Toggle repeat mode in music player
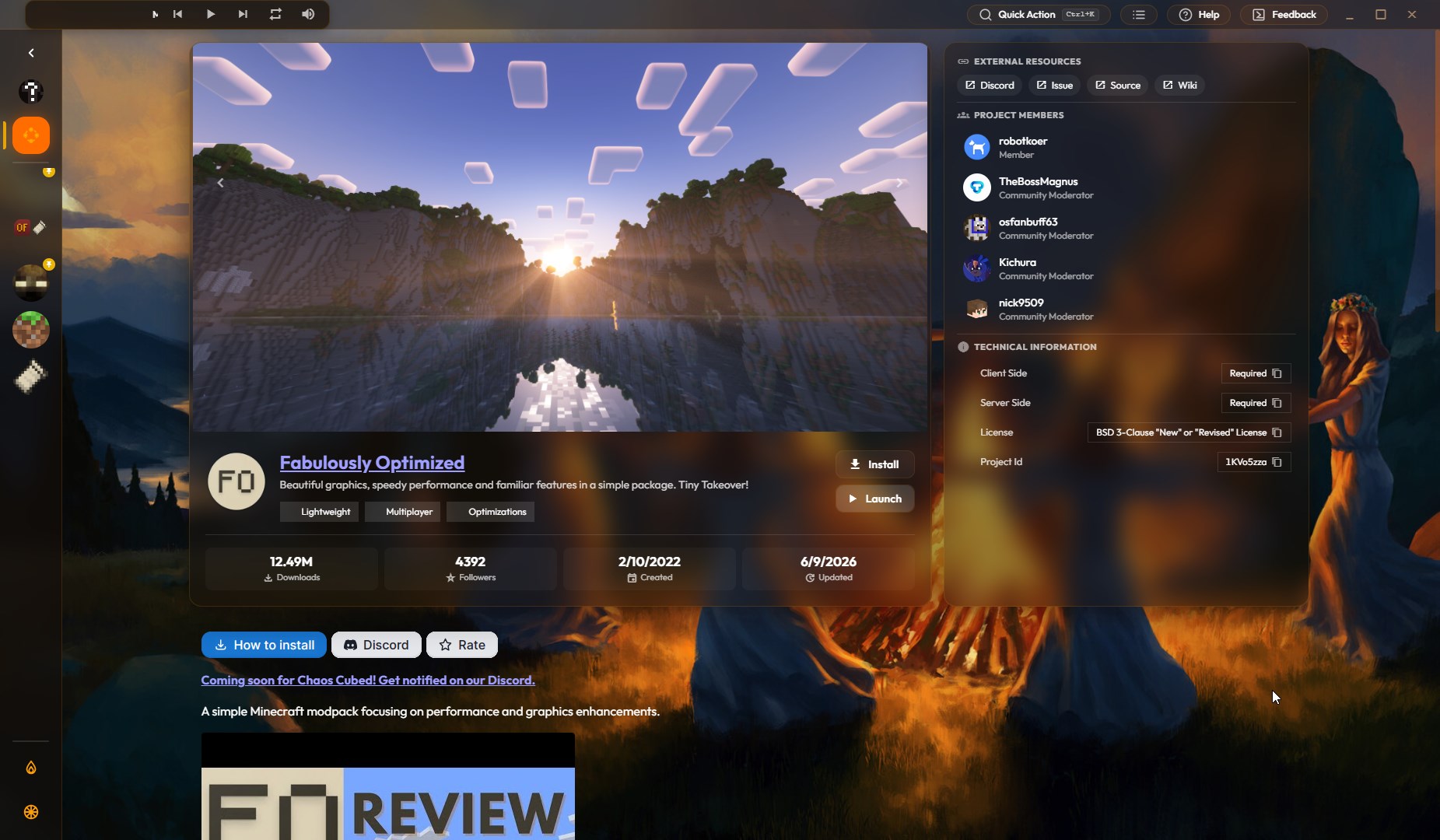 click(275, 14)
